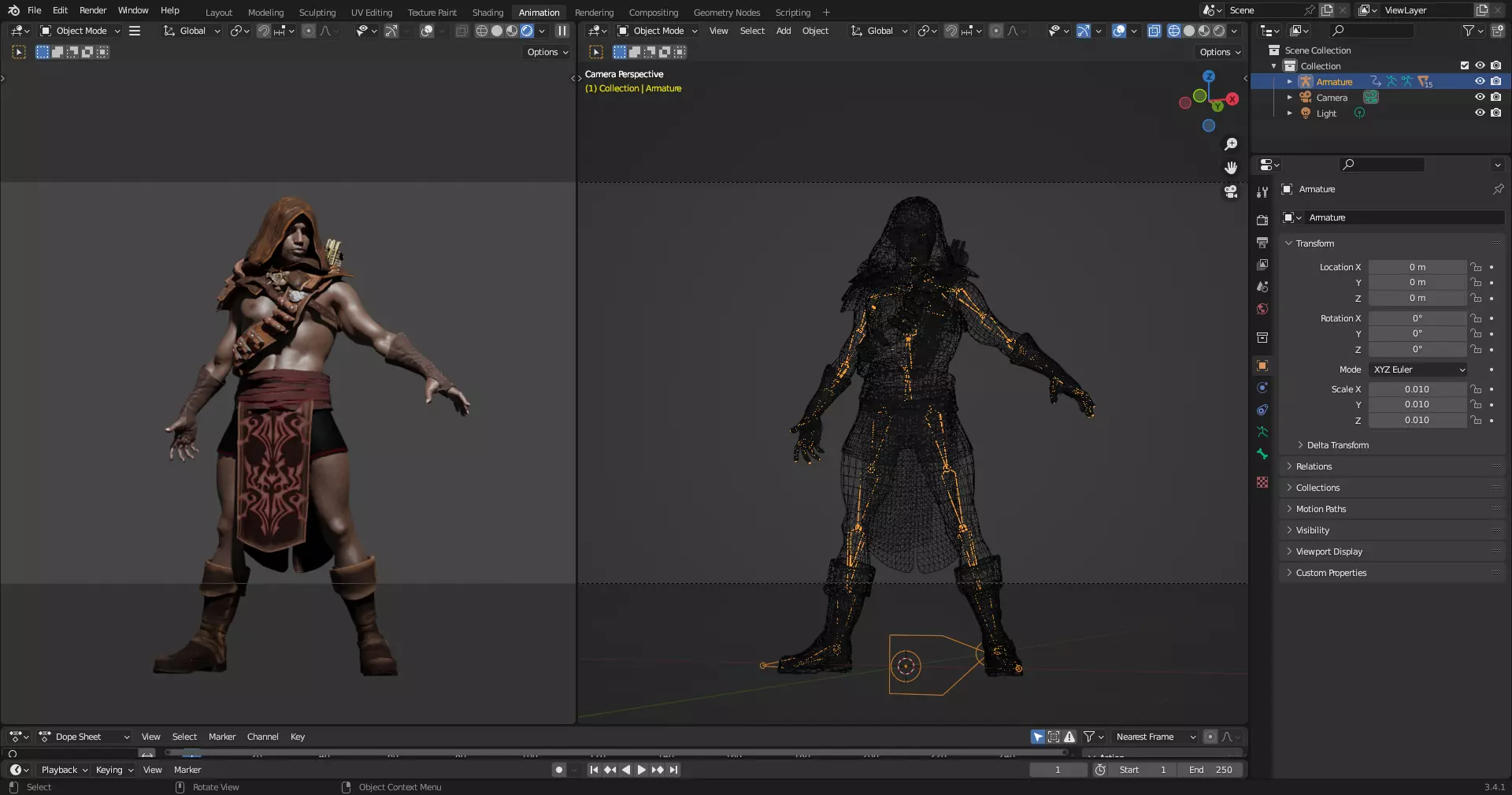Switch to the Sculpting workspace tab
Screen dimensions: 1512x795
point(317,13)
